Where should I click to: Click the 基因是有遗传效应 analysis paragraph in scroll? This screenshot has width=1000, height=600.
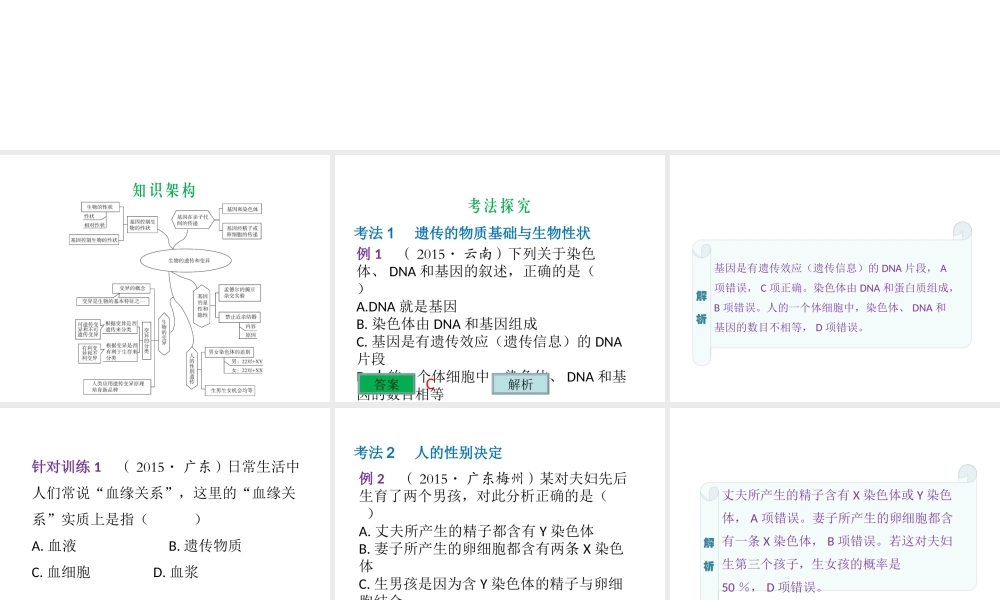[x=834, y=297]
